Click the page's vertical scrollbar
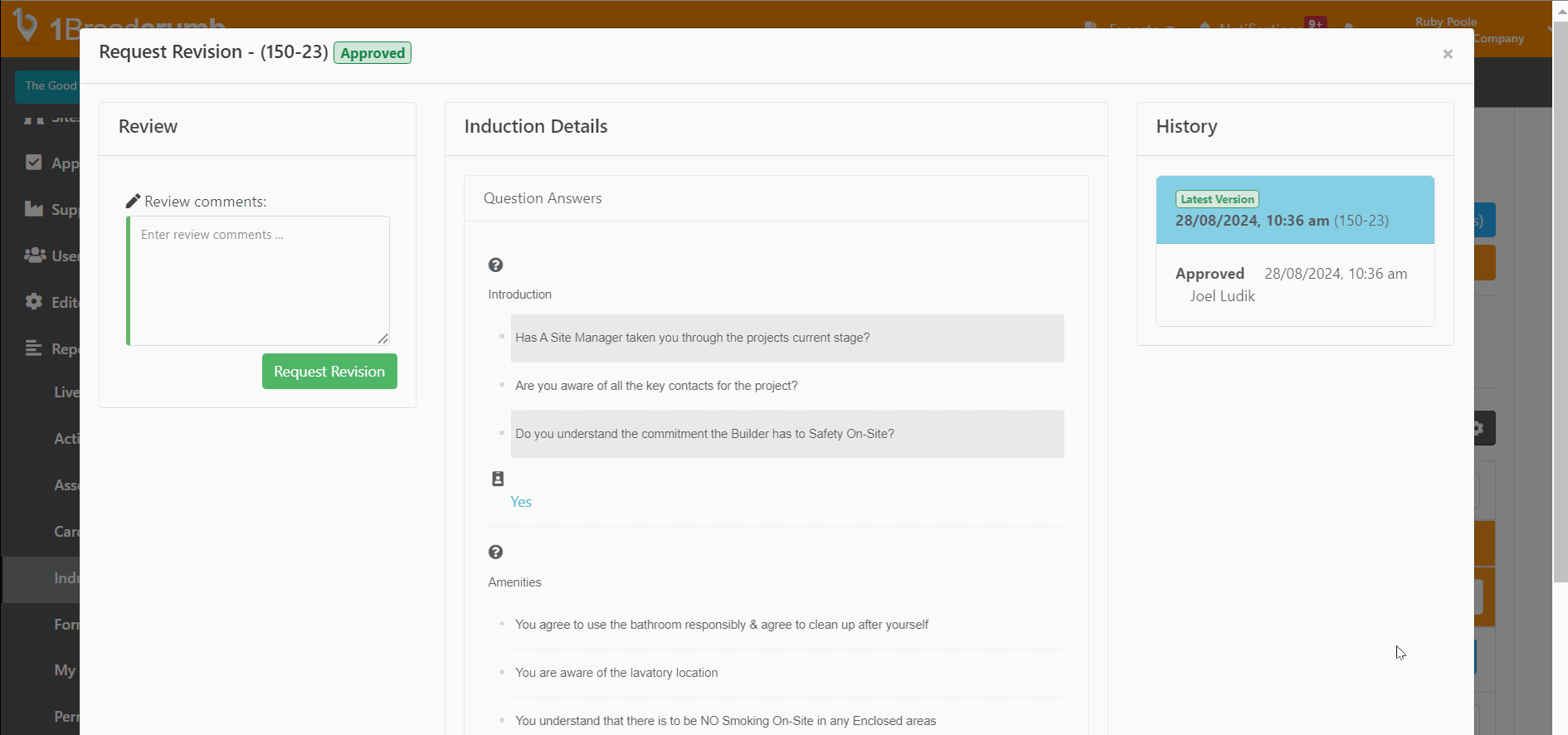 [1560, 332]
